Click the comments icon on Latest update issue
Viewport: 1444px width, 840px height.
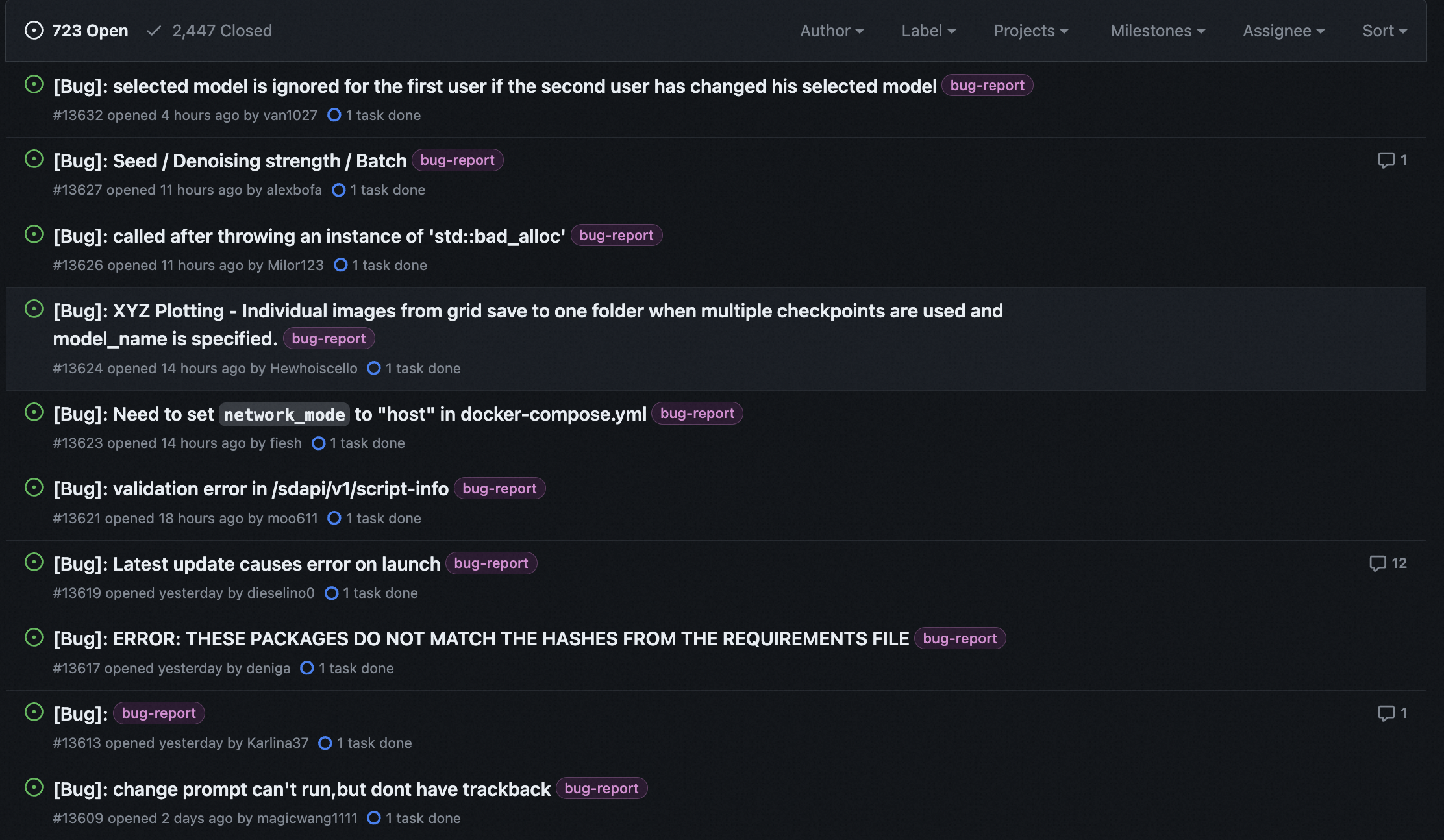coord(1377,563)
